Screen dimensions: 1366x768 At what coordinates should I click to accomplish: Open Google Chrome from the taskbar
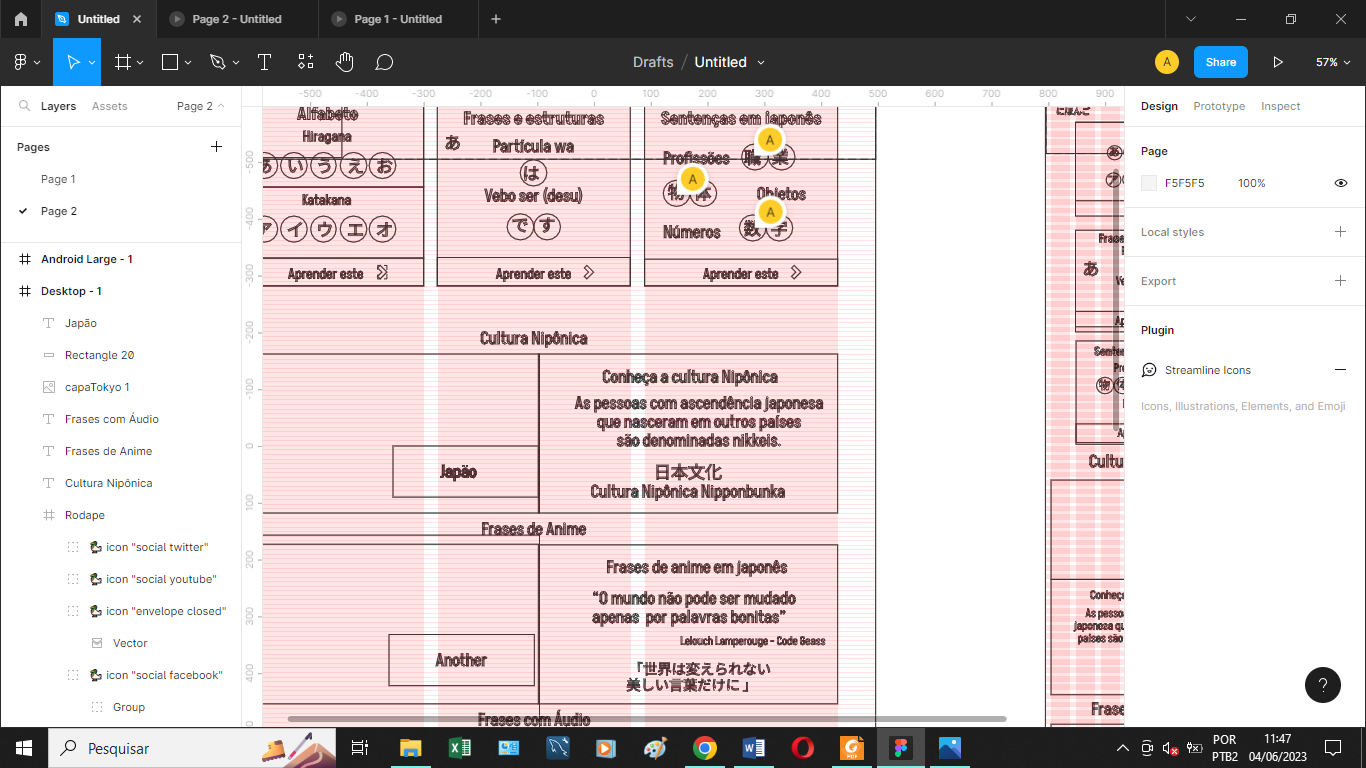pos(705,748)
